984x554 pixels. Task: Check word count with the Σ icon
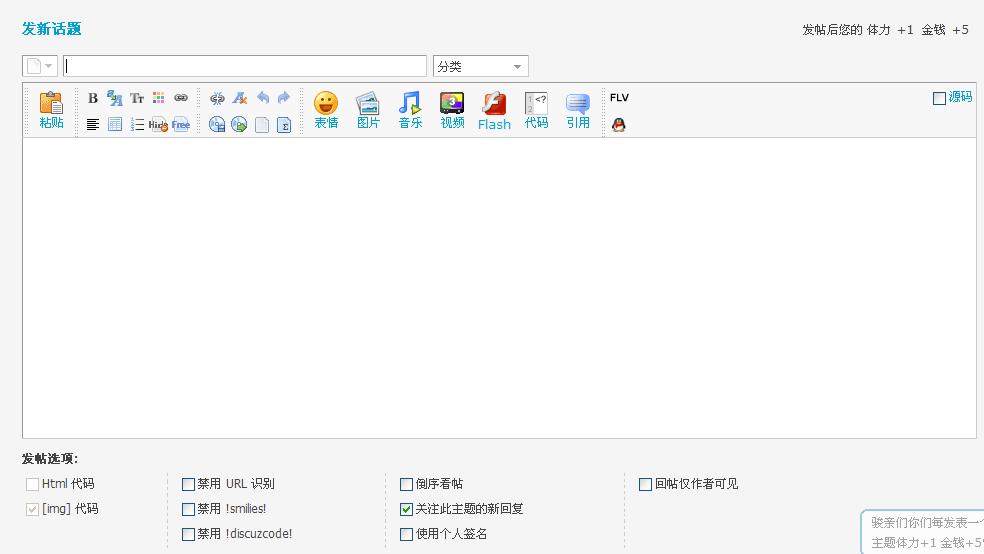[x=284, y=124]
